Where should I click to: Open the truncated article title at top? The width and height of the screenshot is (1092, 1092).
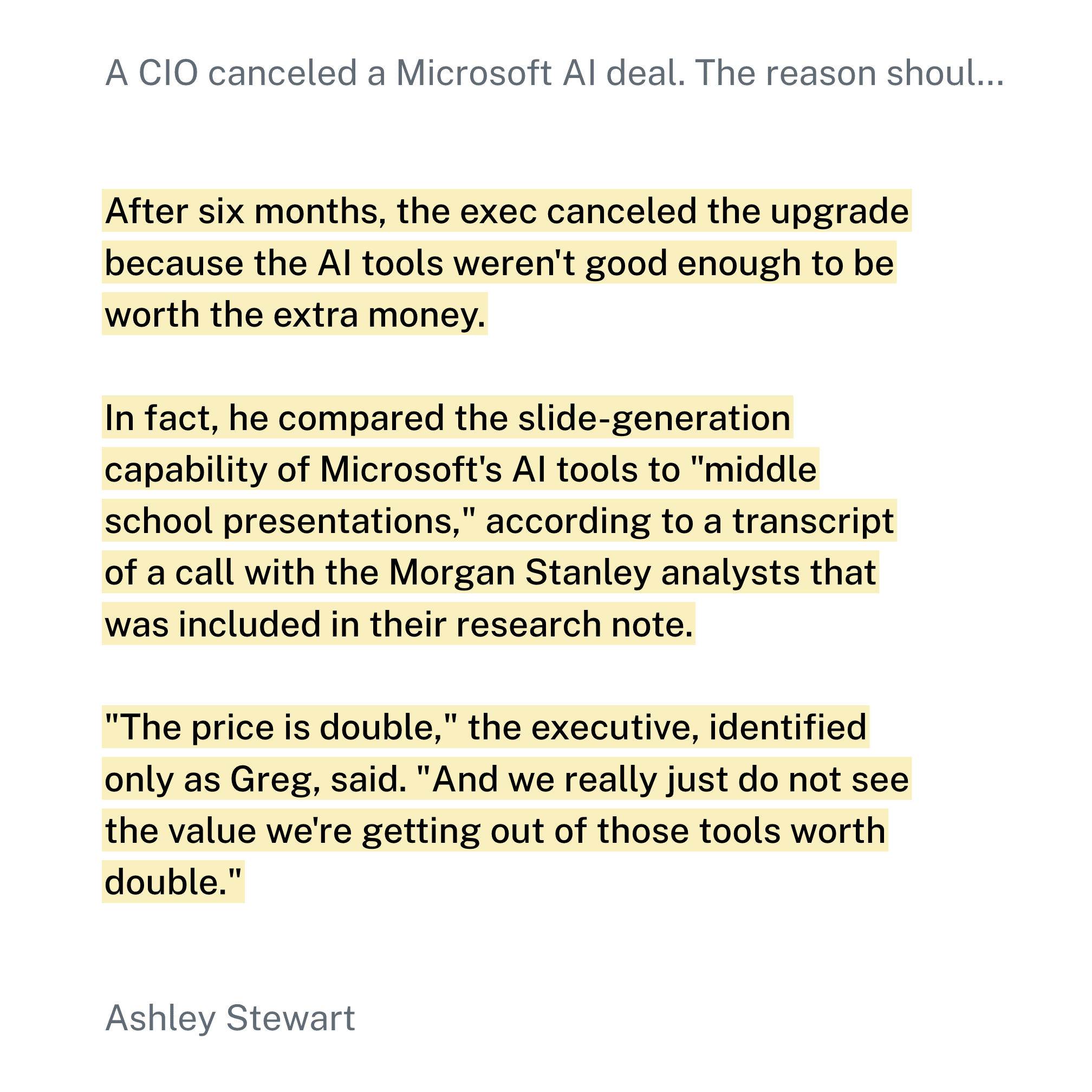[555, 73]
